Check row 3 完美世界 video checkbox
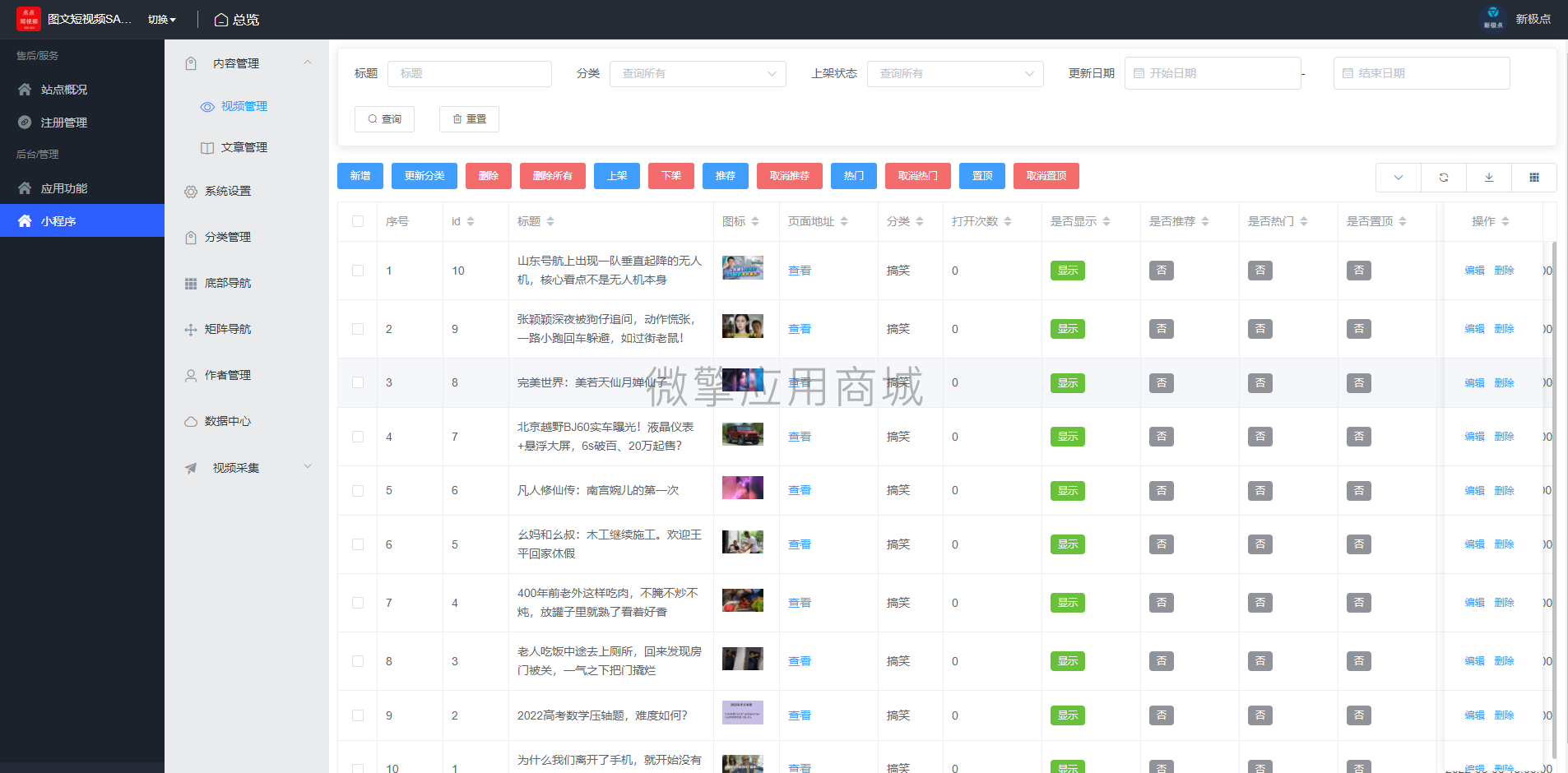 click(358, 382)
